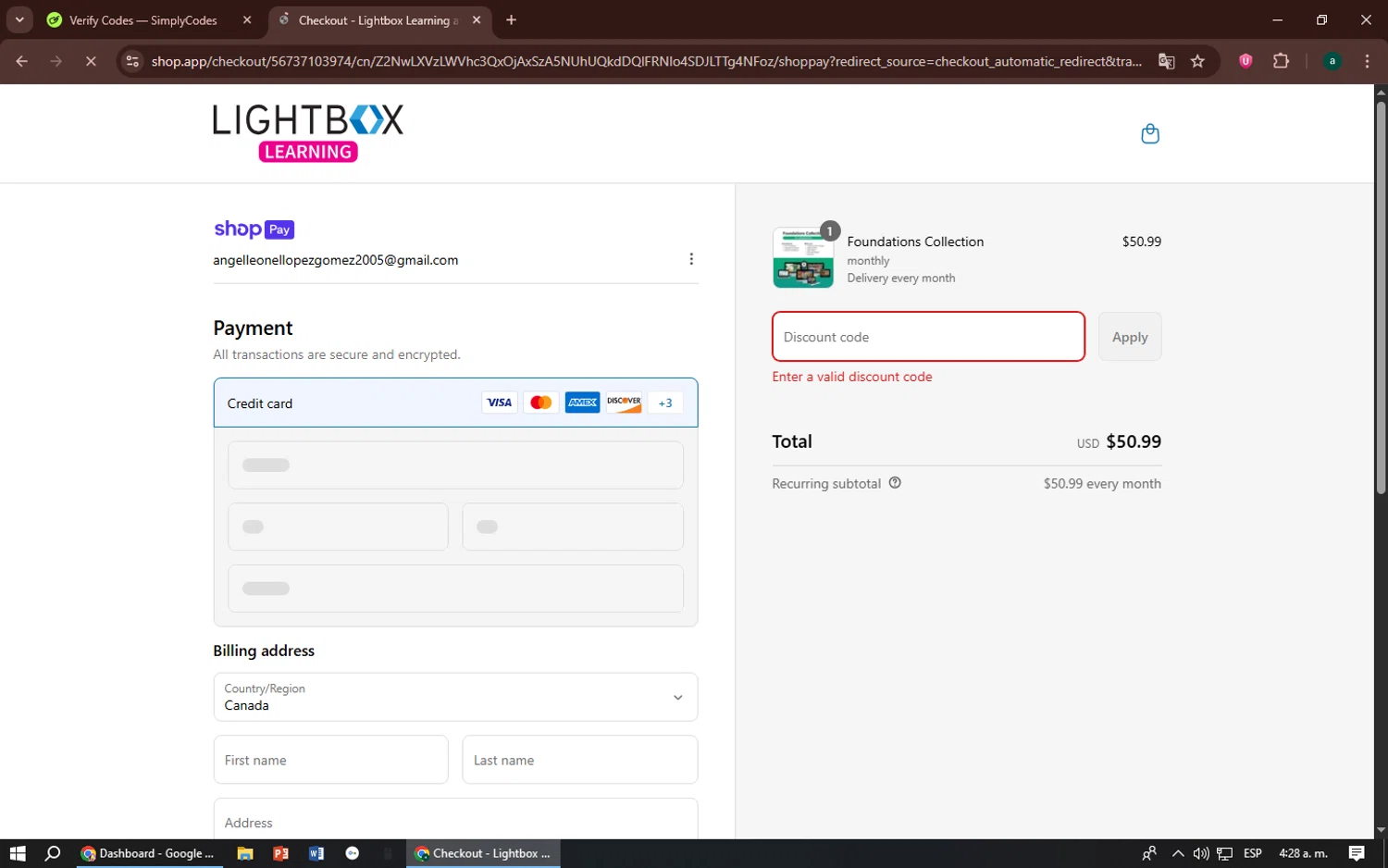Image resolution: width=1388 pixels, height=868 pixels.
Task: Click the card number placeholder field
Action: pos(455,465)
